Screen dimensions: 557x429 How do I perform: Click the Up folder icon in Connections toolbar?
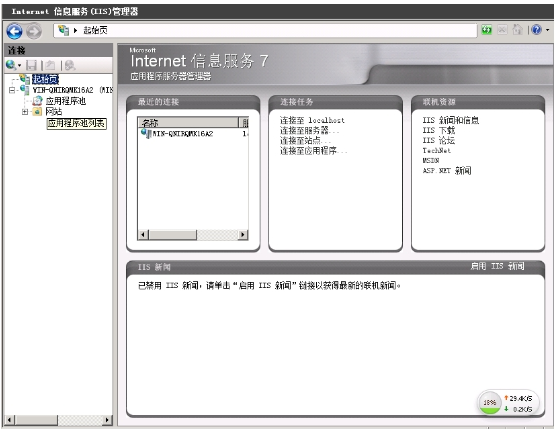(50, 65)
